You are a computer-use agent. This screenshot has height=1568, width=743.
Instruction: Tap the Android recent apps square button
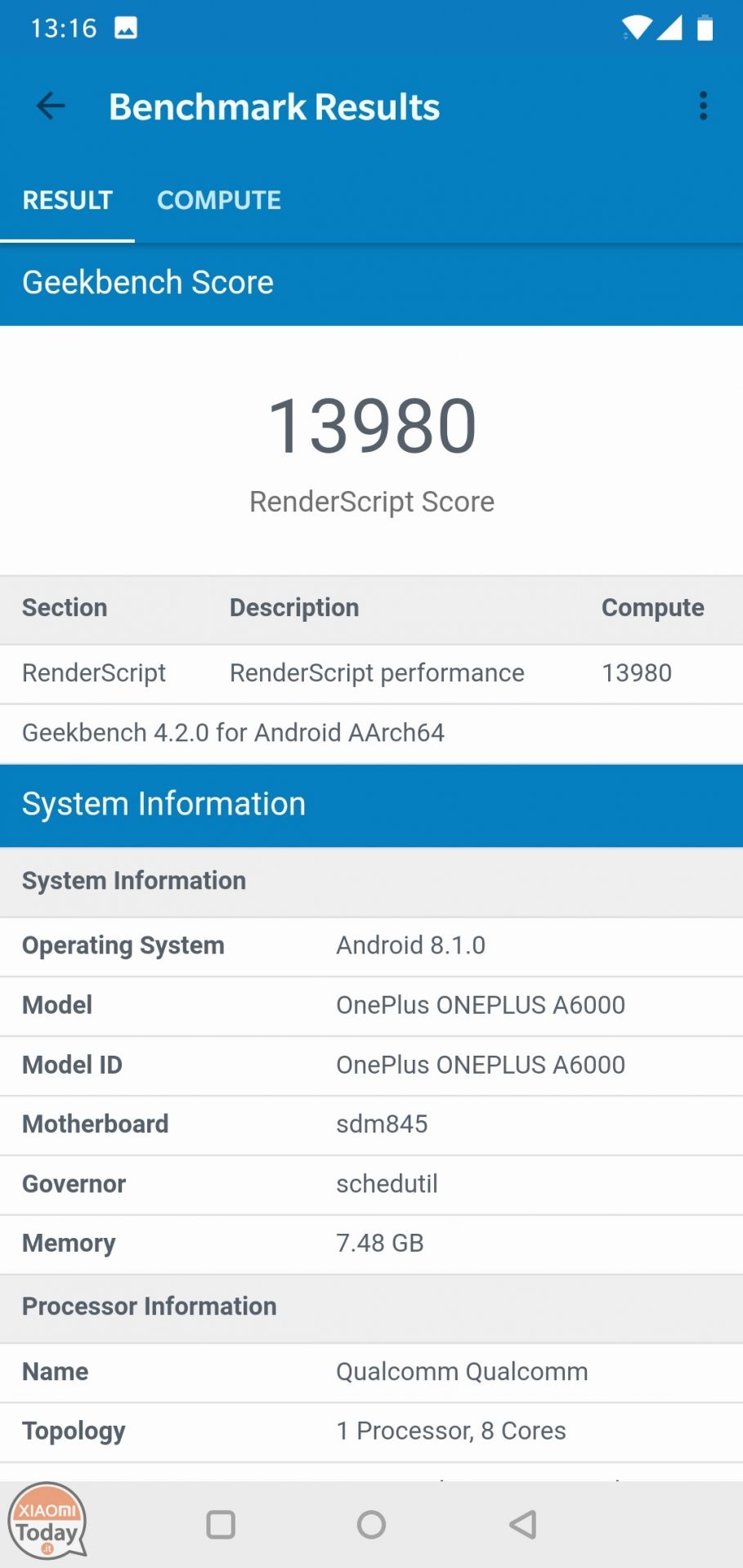[221, 1524]
